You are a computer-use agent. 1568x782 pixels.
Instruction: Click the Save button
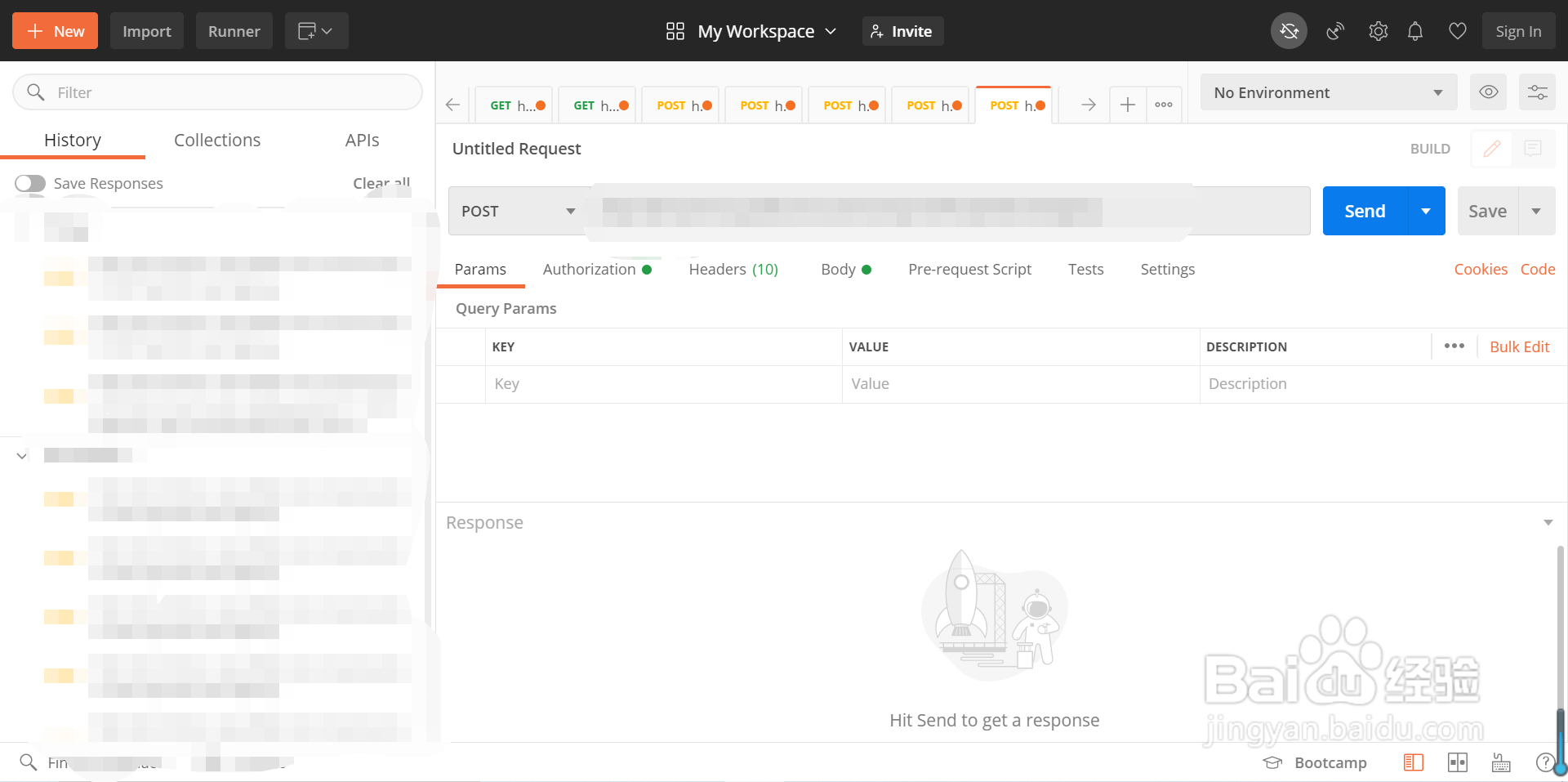point(1487,211)
